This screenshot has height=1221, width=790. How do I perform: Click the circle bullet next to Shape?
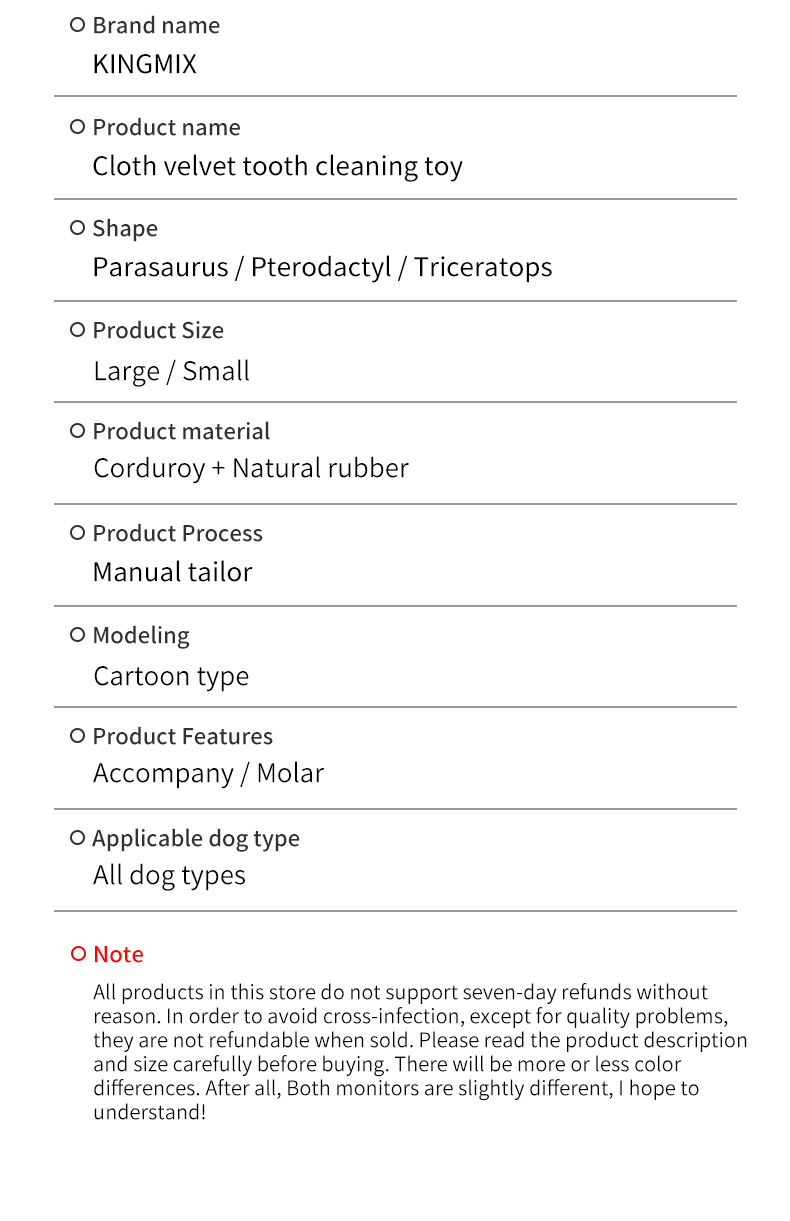click(x=78, y=228)
